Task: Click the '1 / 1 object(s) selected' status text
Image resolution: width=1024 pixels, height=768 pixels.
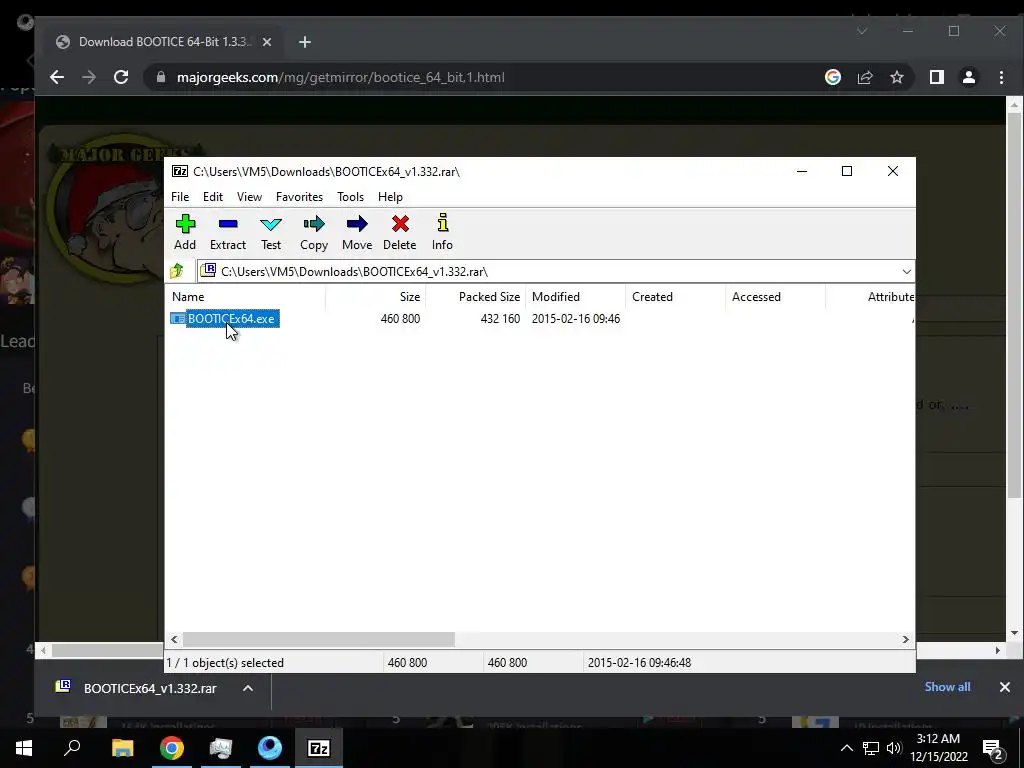Action: (225, 662)
